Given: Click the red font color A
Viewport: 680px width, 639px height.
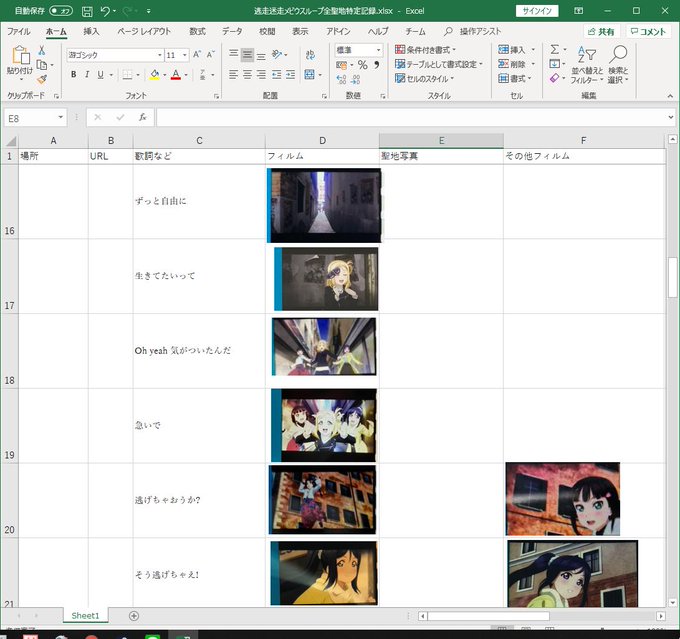Looking at the screenshot, I should (176, 75).
